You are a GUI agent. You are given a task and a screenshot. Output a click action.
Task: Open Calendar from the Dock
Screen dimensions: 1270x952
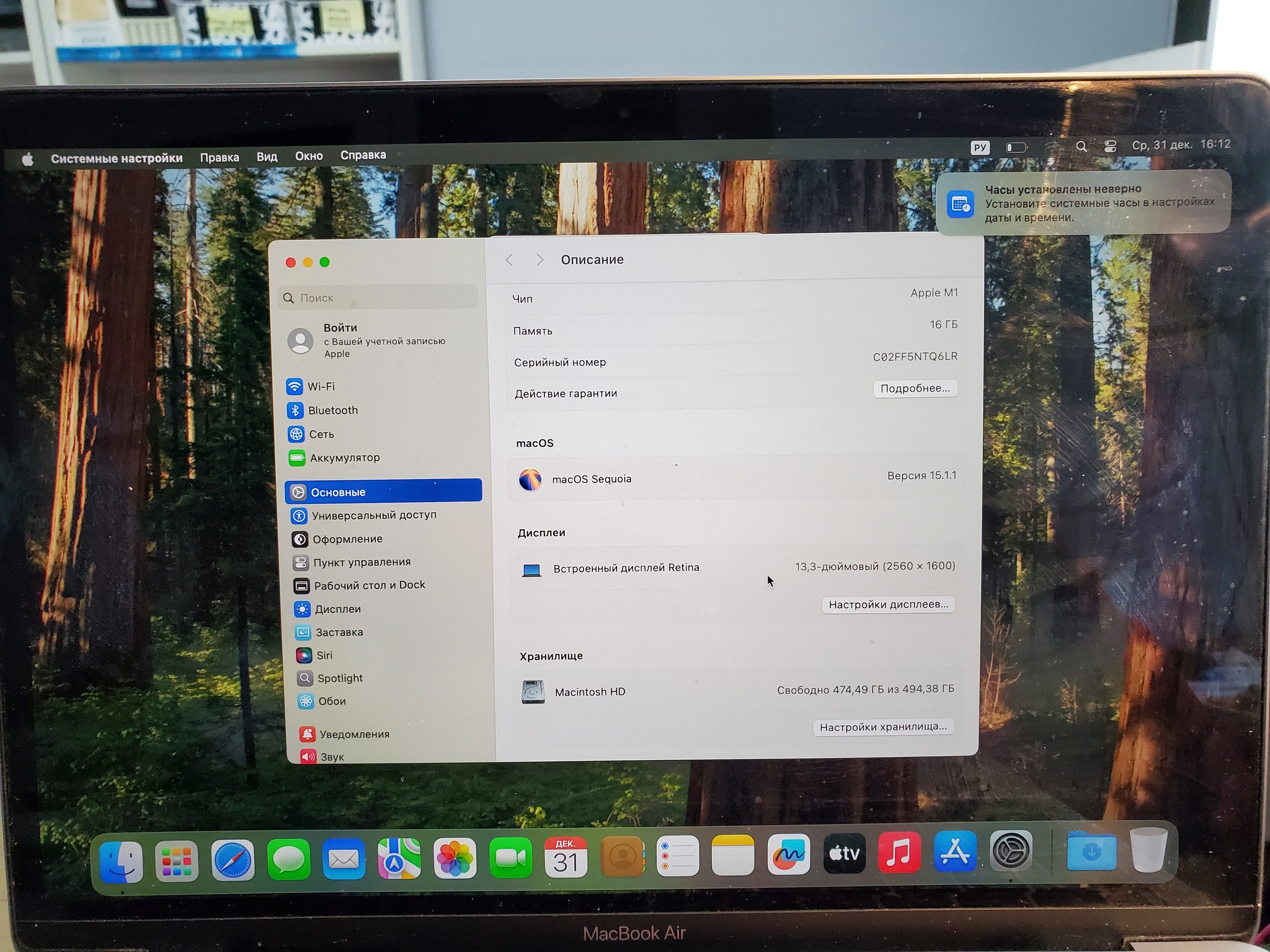pyautogui.click(x=566, y=858)
